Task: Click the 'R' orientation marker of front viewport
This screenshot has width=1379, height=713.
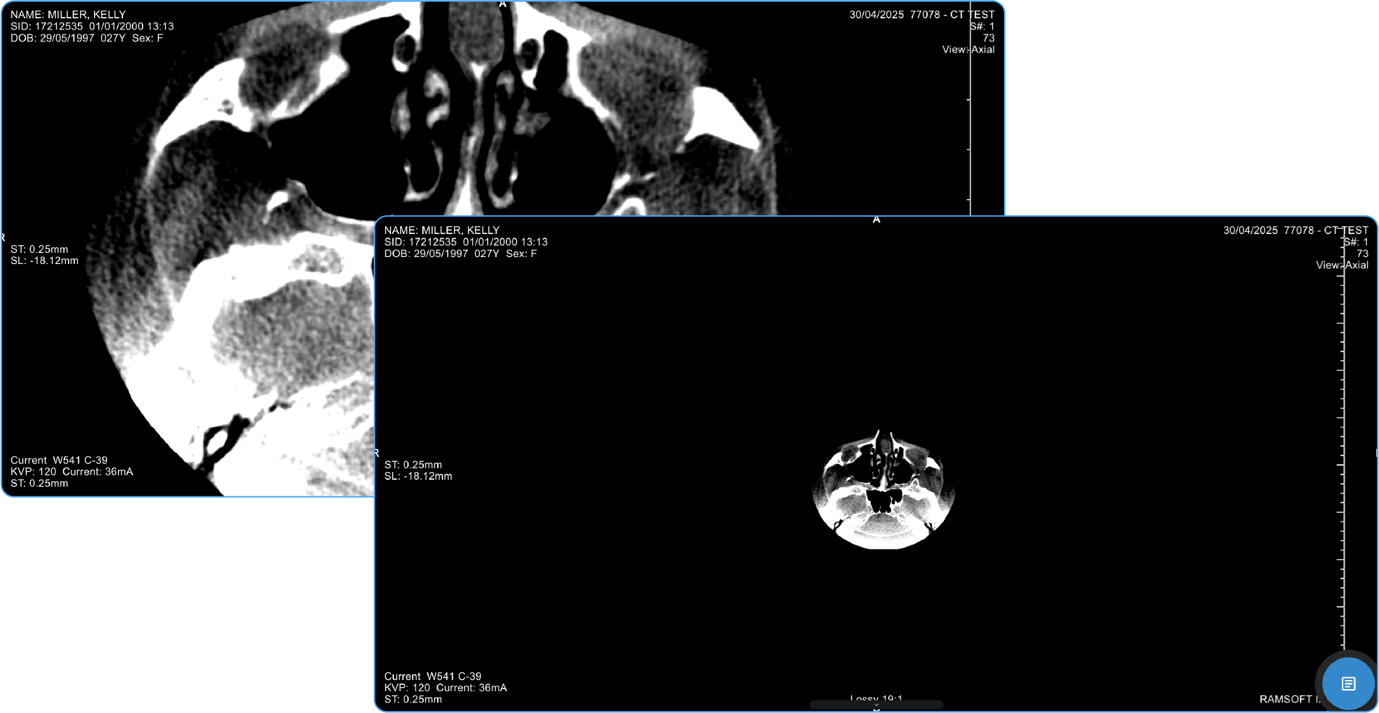Action: click(377, 453)
